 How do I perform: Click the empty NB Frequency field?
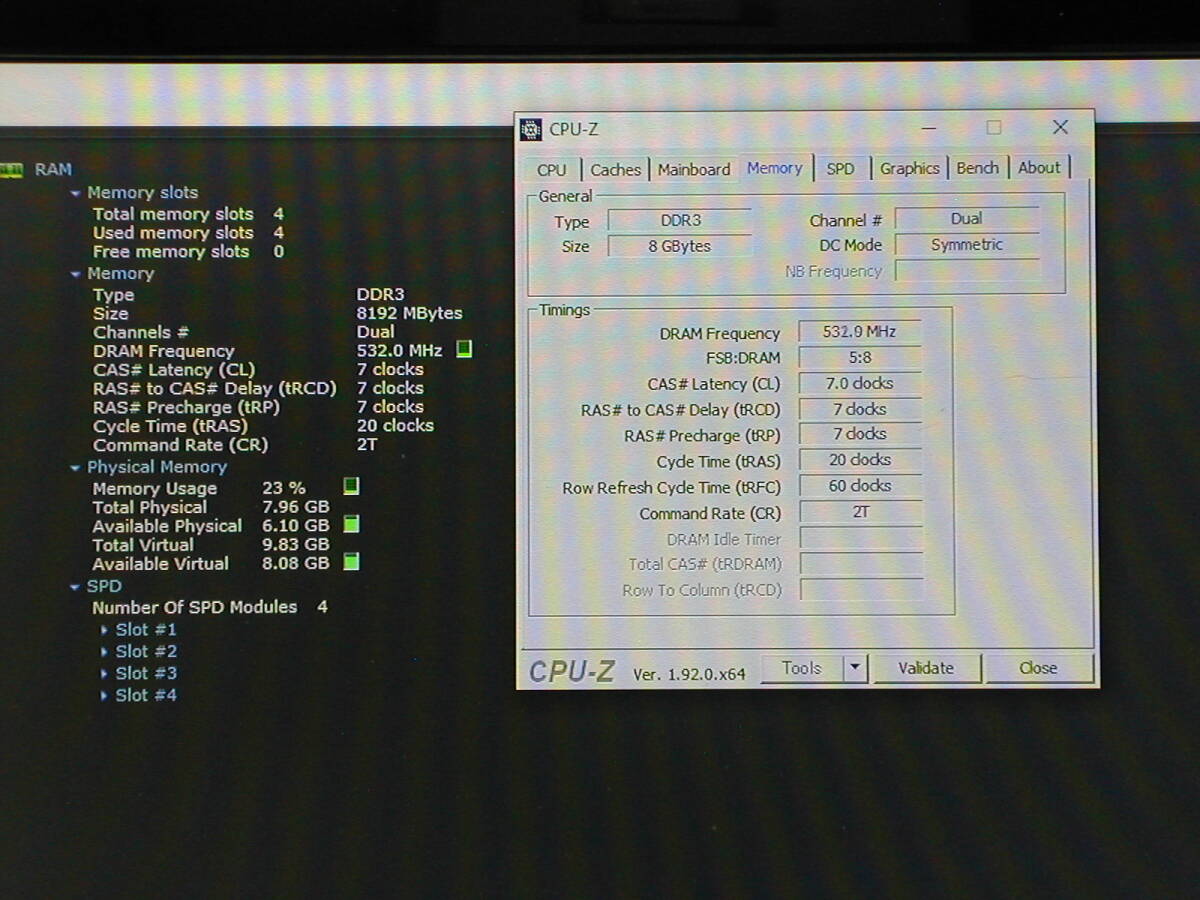tap(967, 270)
